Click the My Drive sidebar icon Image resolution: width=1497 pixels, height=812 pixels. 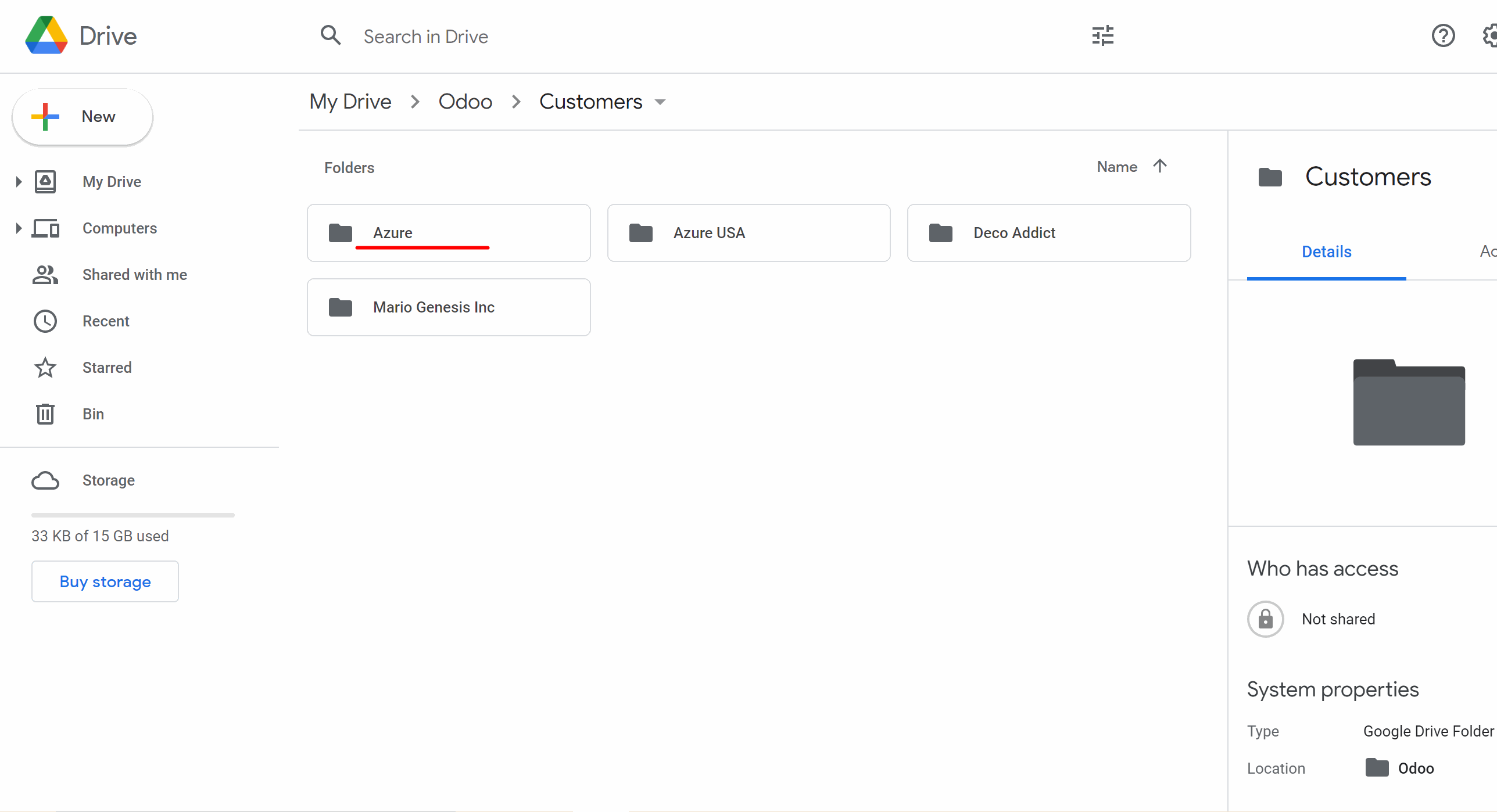tap(45, 182)
